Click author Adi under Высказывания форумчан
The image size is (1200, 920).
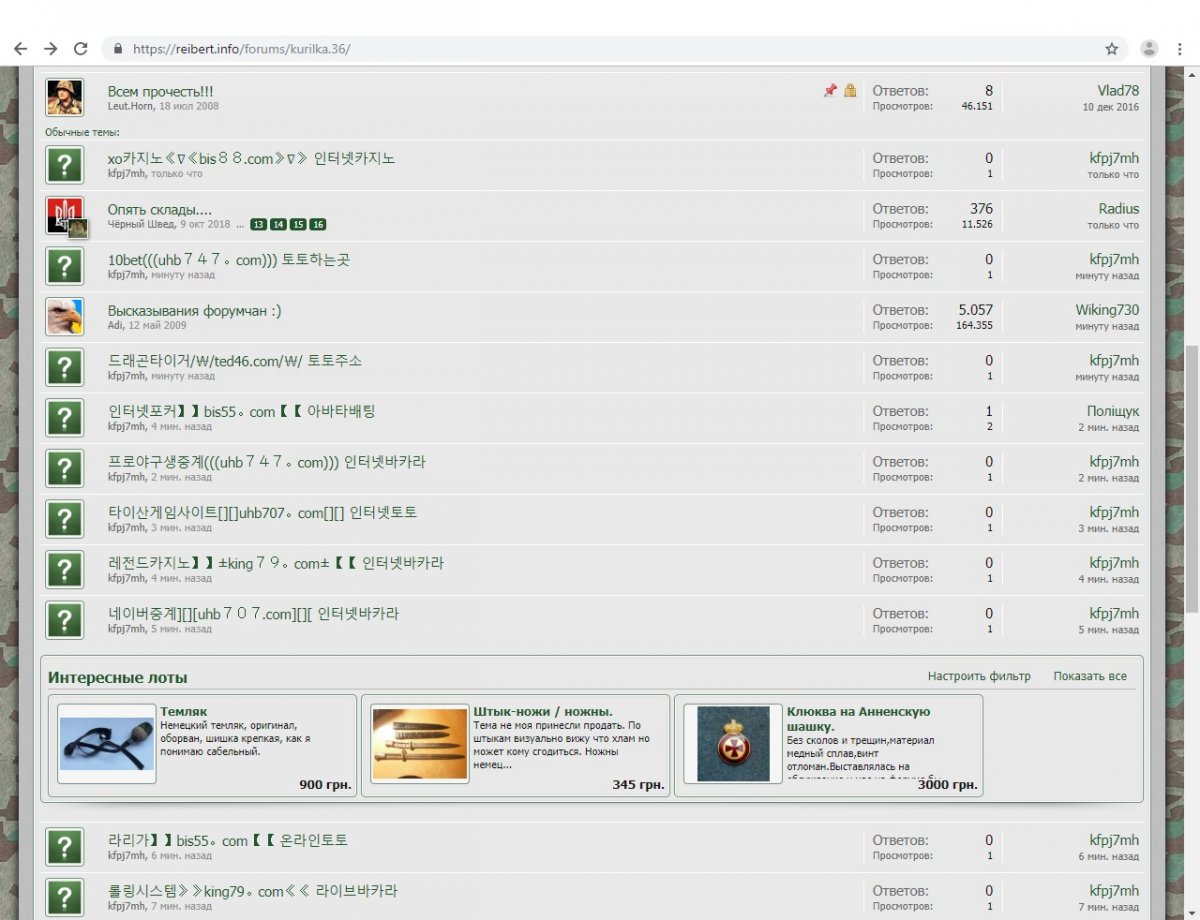pyautogui.click(x=114, y=325)
